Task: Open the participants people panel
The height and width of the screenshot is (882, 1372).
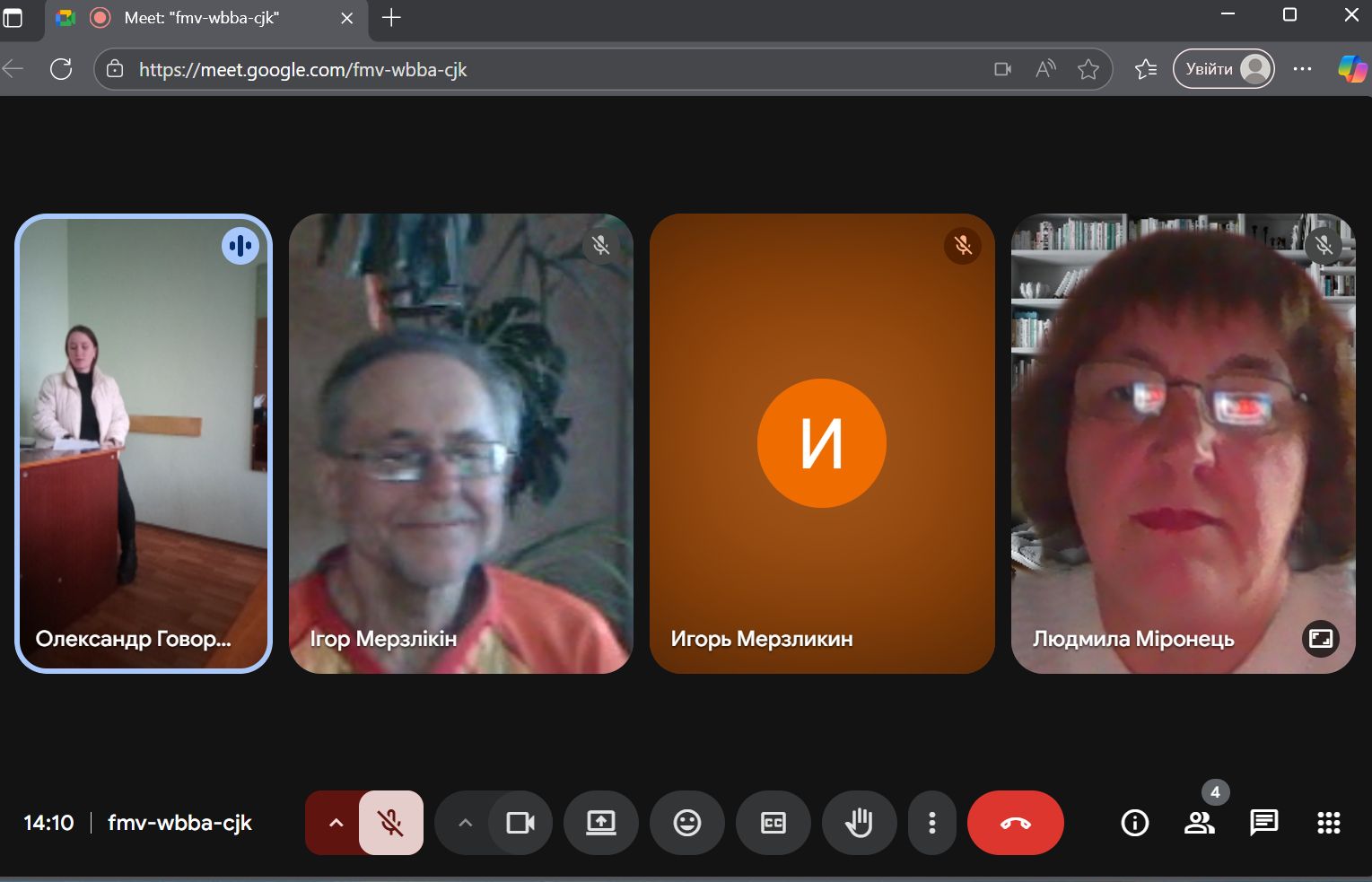Action: pyautogui.click(x=1199, y=823)
